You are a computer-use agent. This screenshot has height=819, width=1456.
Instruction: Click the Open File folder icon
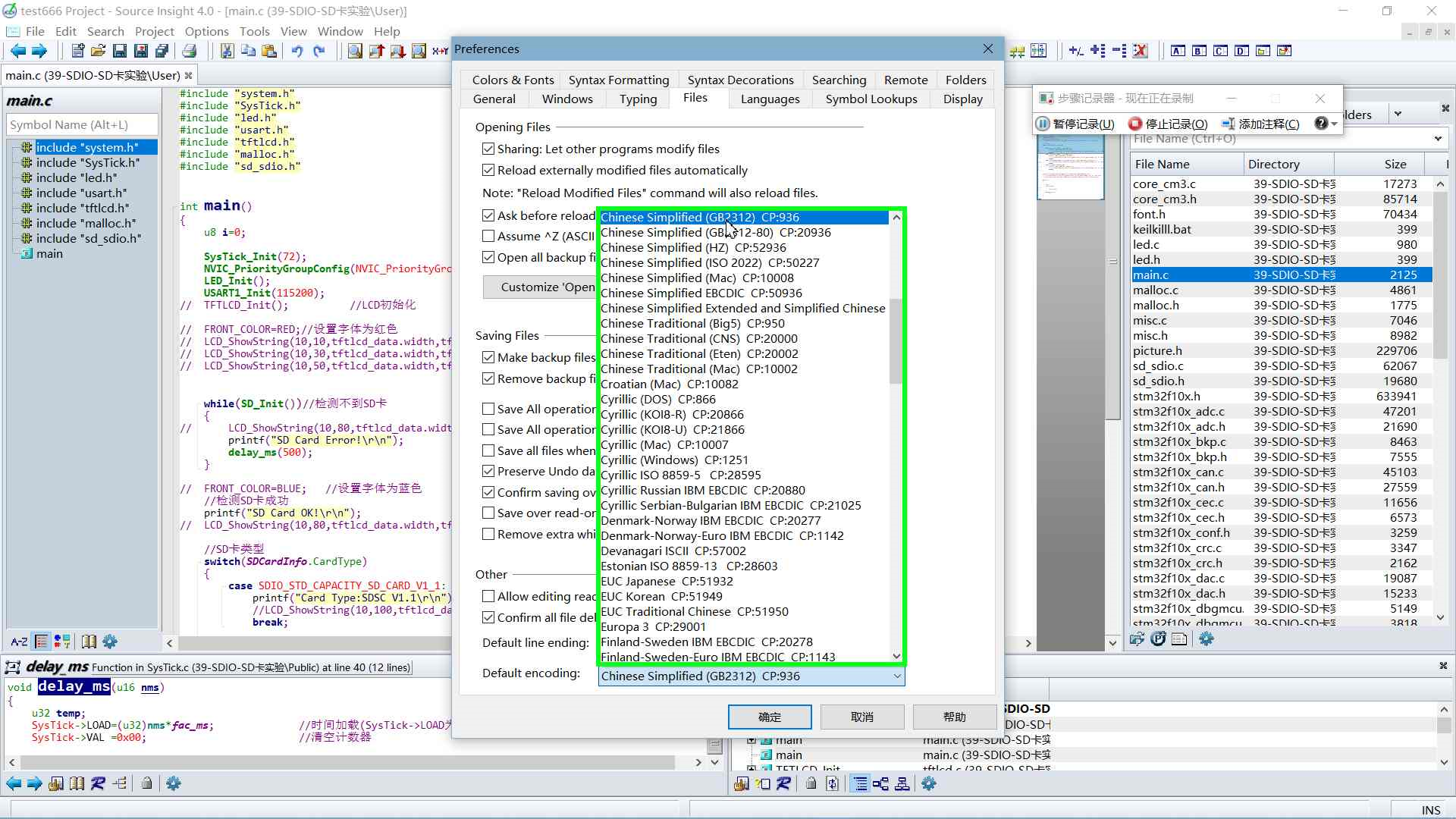[x=98, y=51]
